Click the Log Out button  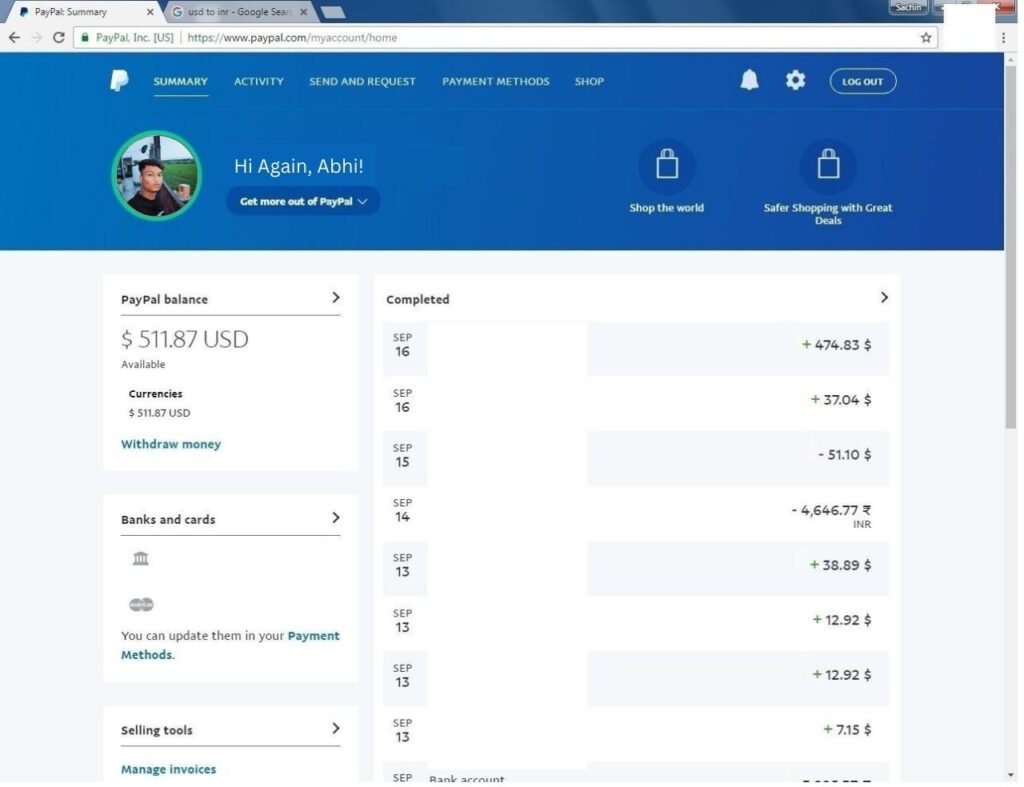863,82
